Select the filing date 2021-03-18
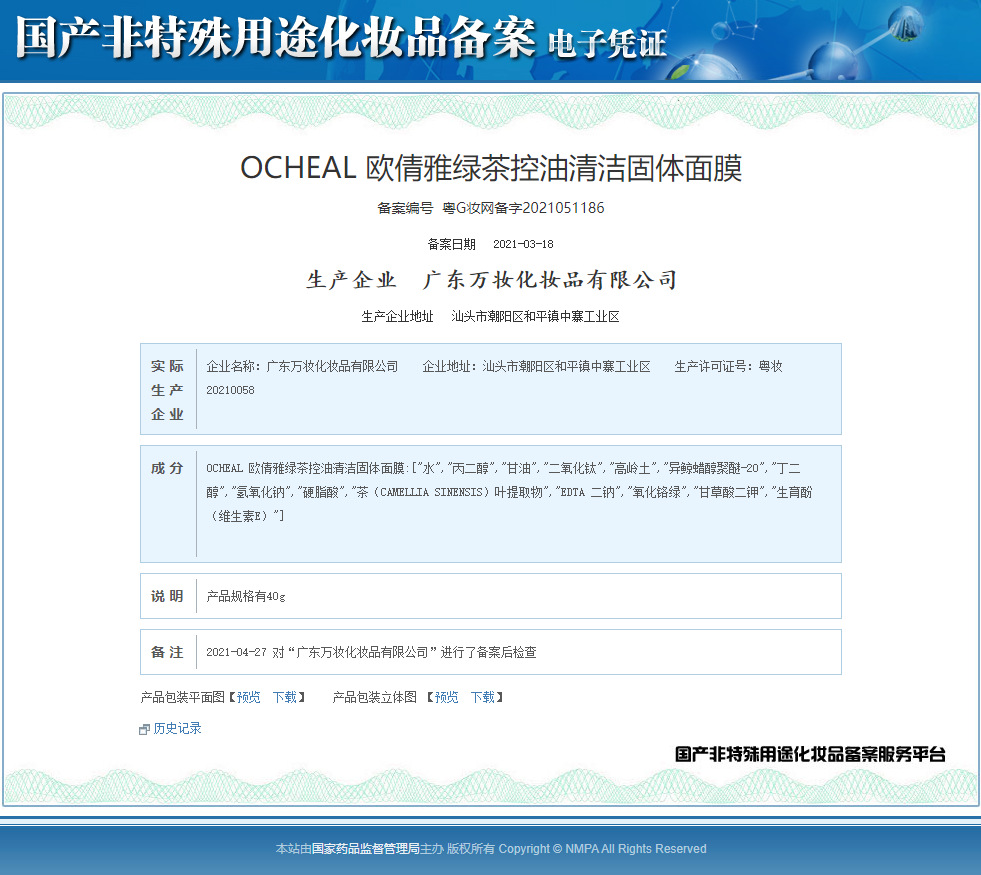The image size is (981, 875). tap(523, 244)
